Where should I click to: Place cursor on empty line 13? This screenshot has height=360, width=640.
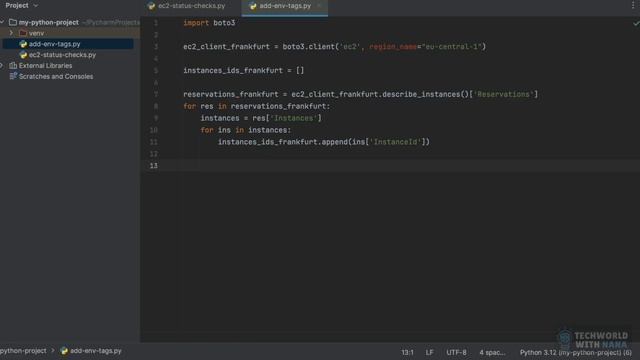point(390,165)
